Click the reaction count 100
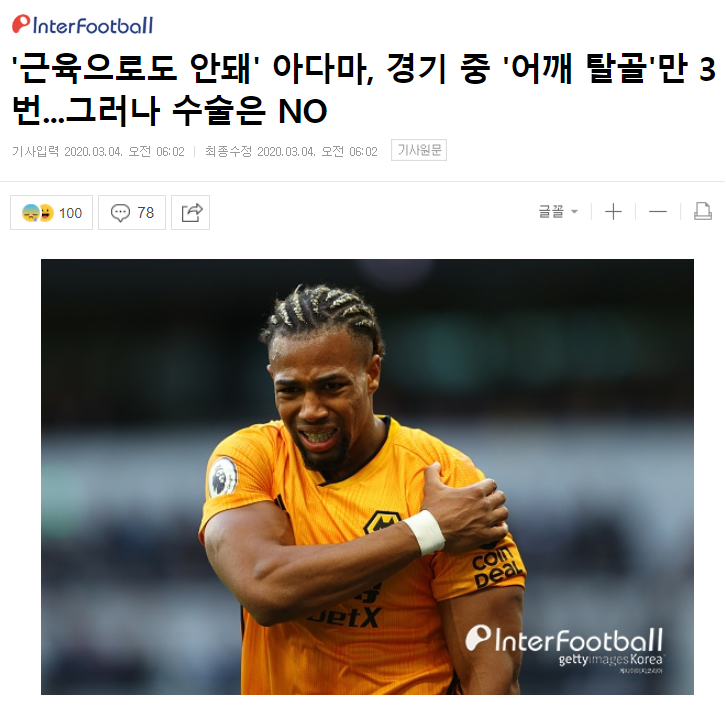This screenshot has height=720, width=726. (x=70, y=213)
